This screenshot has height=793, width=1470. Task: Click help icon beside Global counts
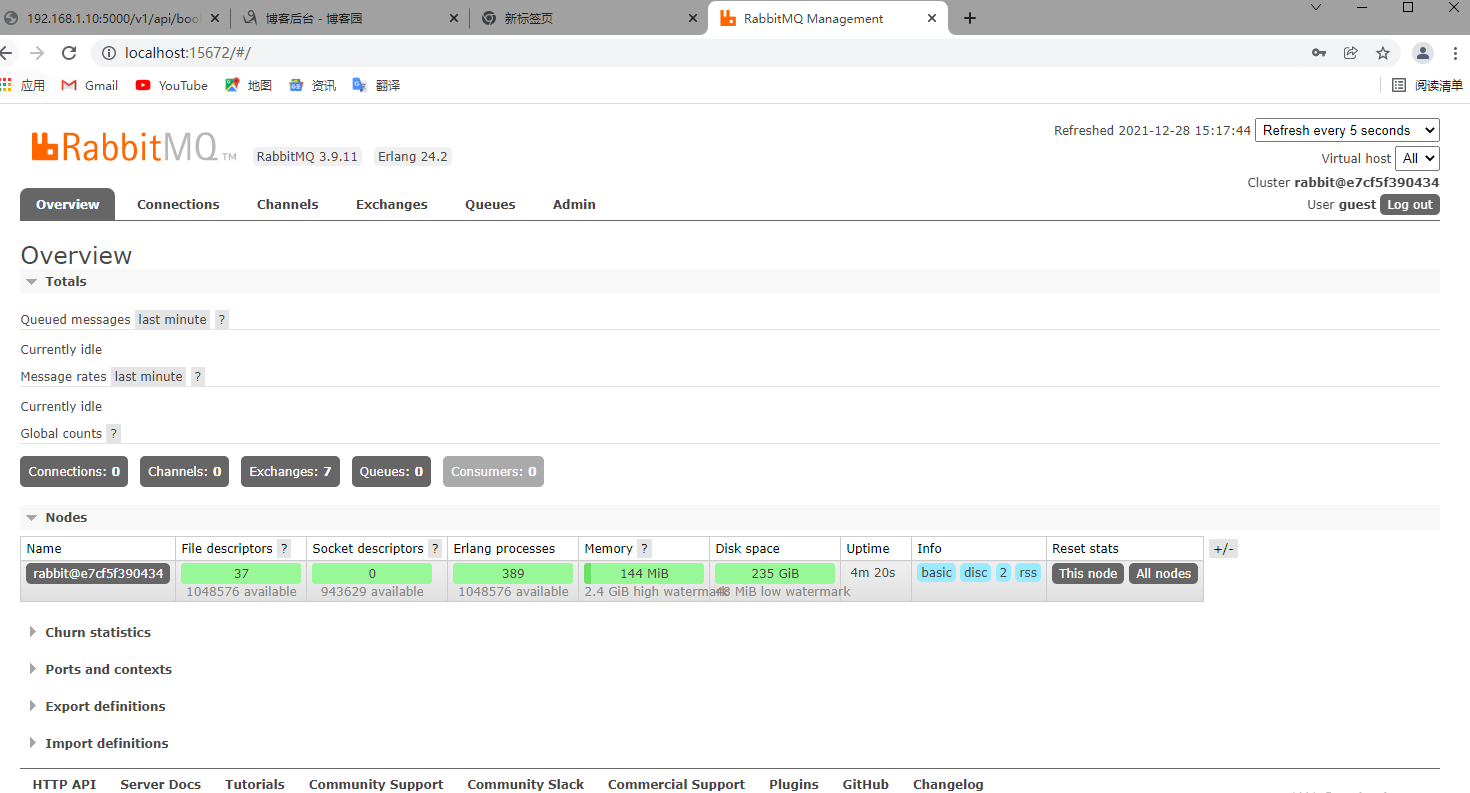click(113, 433)
